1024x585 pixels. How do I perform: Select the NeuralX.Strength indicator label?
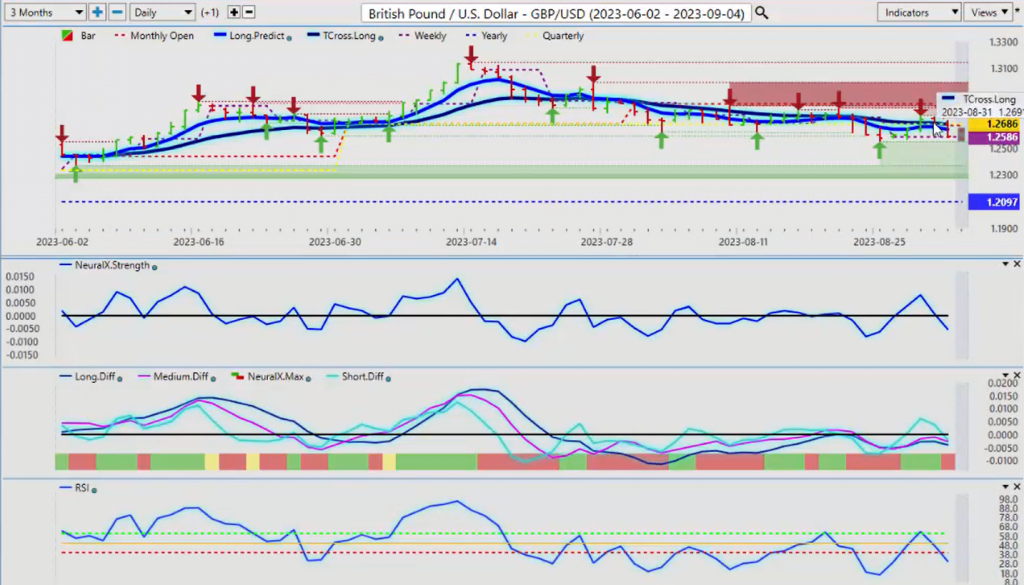[112, 265]
